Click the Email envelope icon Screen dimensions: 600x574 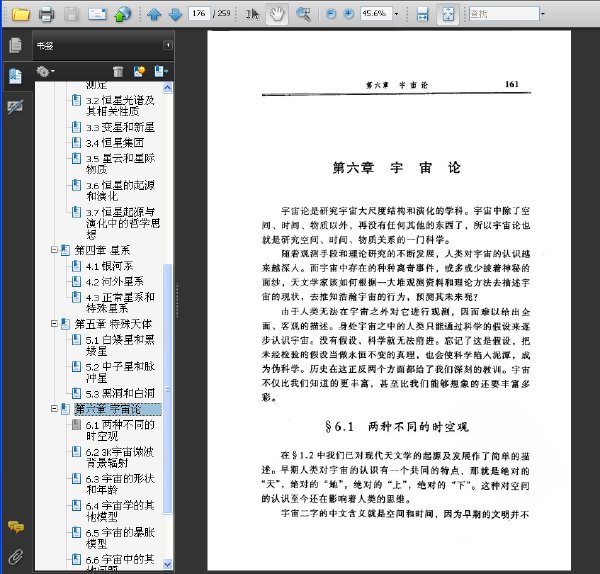coord(97,14)
